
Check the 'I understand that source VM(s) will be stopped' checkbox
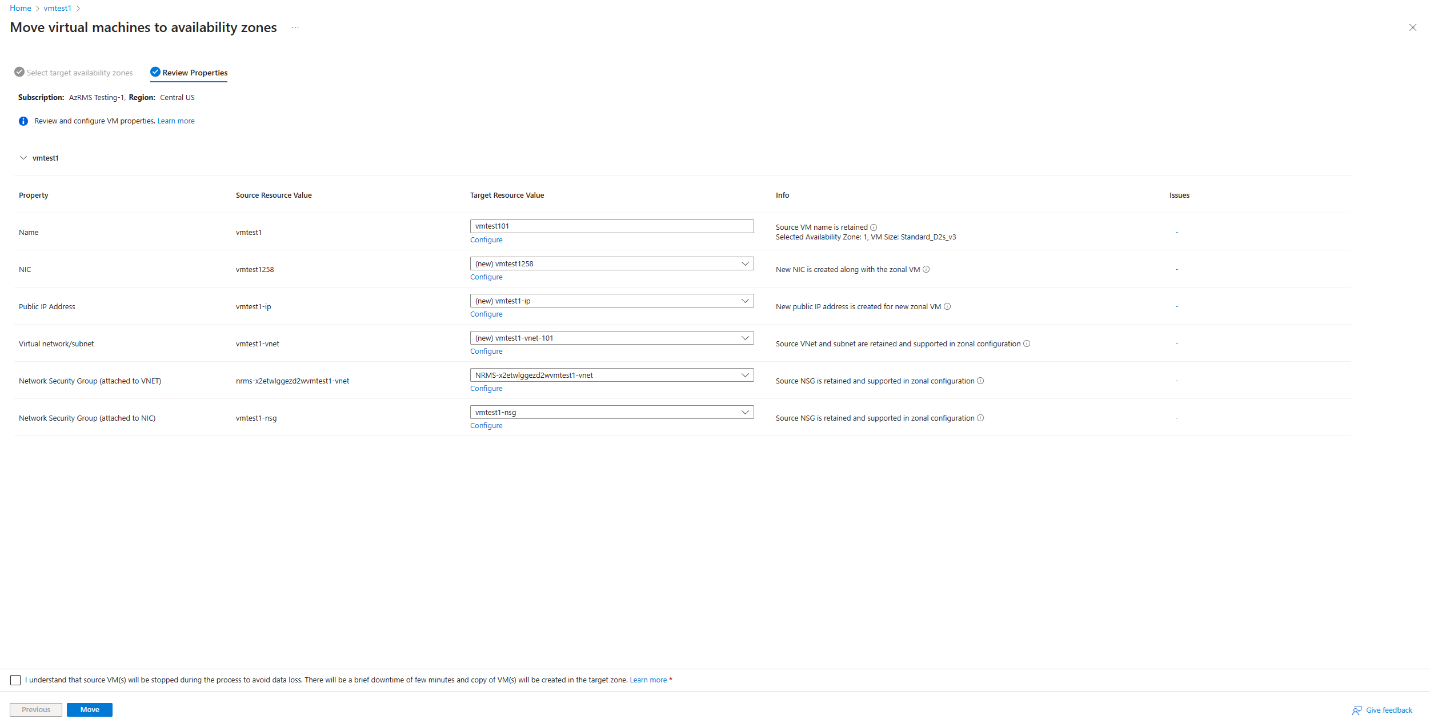17,679
